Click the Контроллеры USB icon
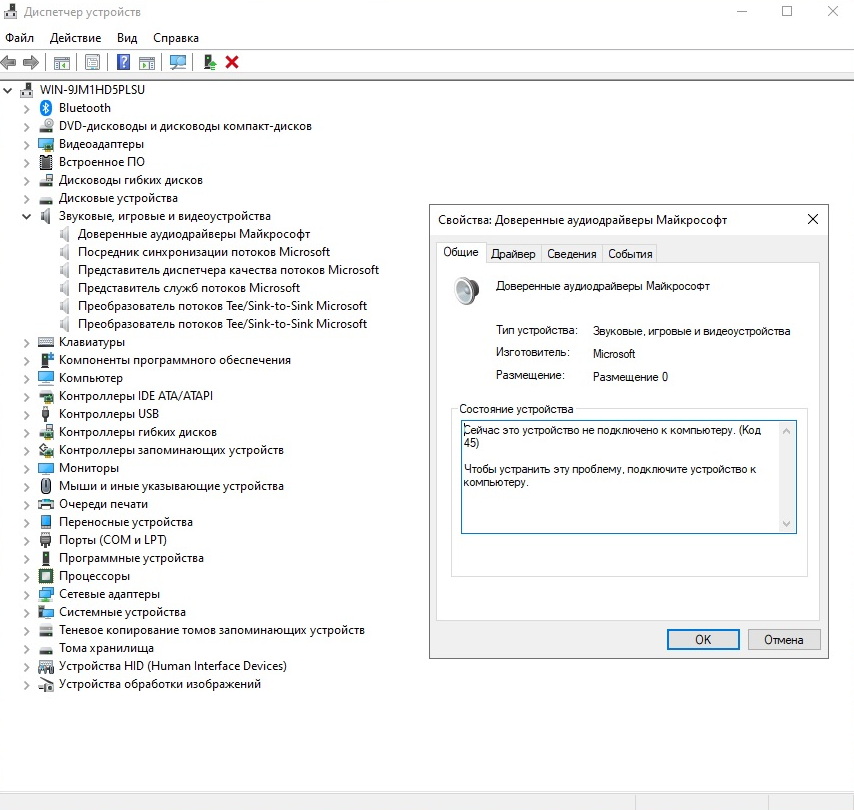Screen dimensions: 854x810 pyautogui.click(x=46, y=414)
